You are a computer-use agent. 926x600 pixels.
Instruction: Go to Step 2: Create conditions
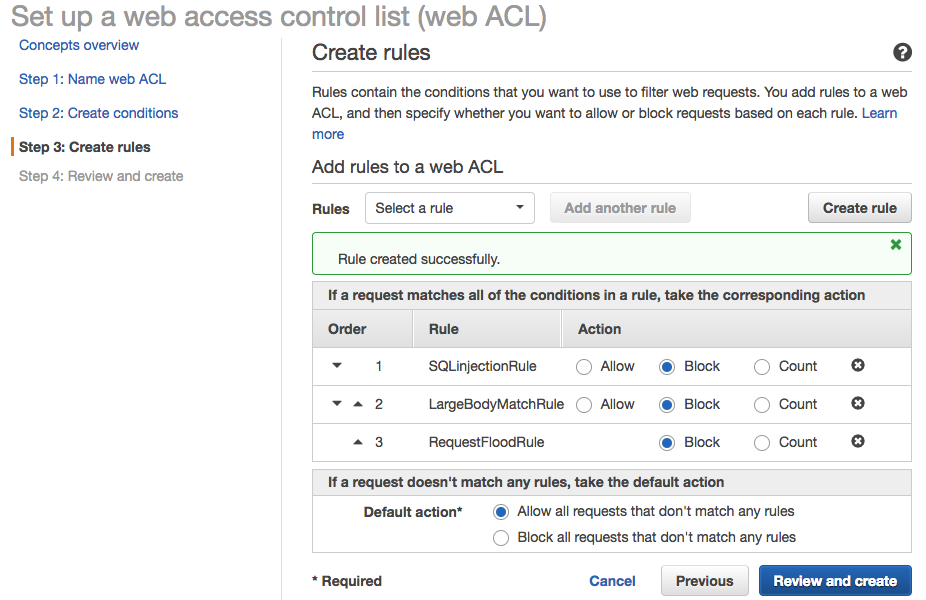click(x=98, y=113)
